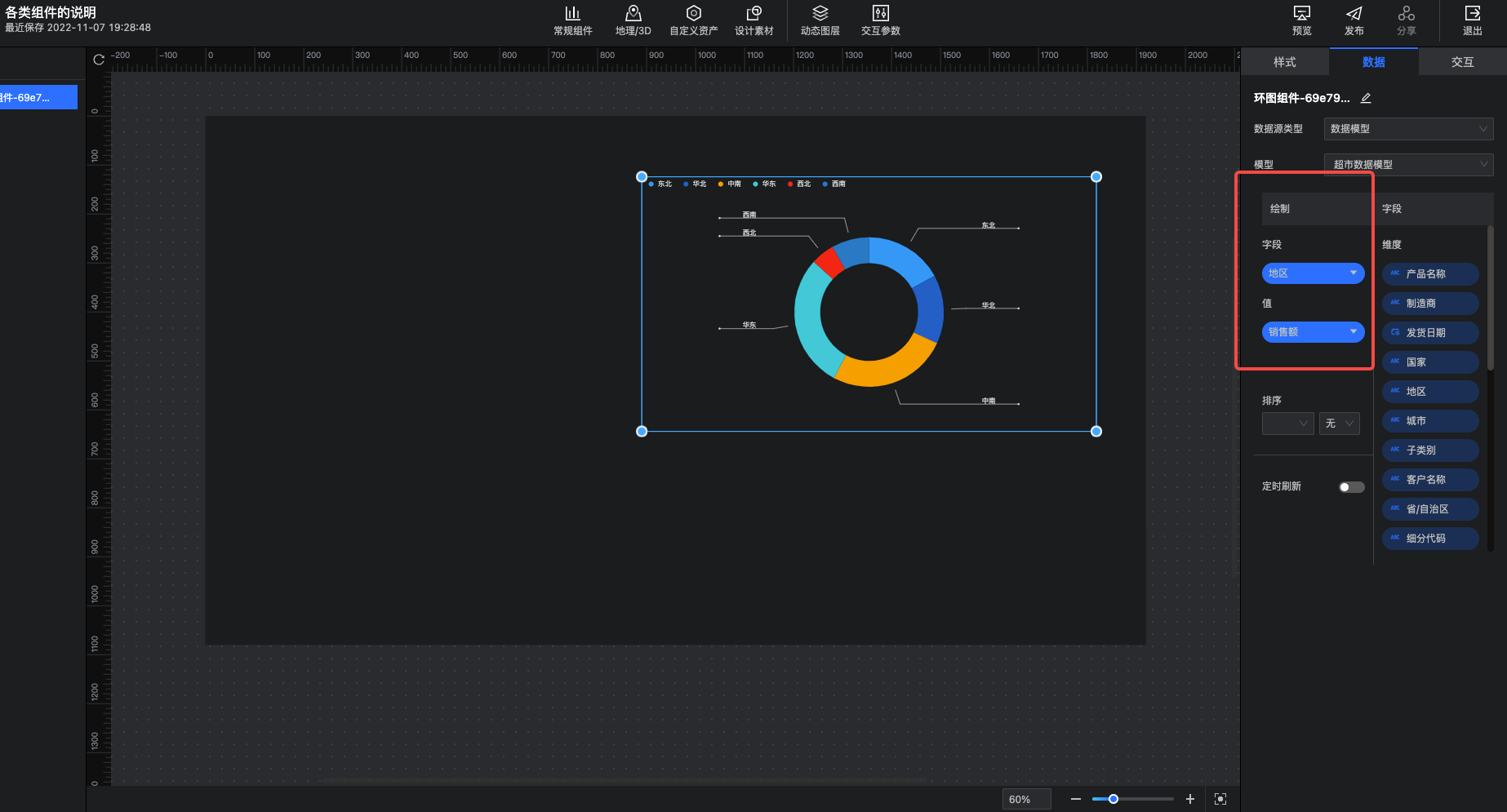The image size is (1507, 812).
Task: Click the fit-to-screen icon
Action: pos(1220,799)
